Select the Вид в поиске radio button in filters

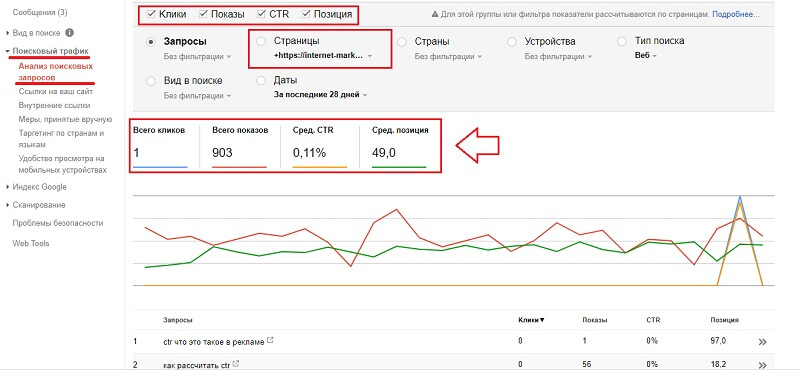coord(151,81)
